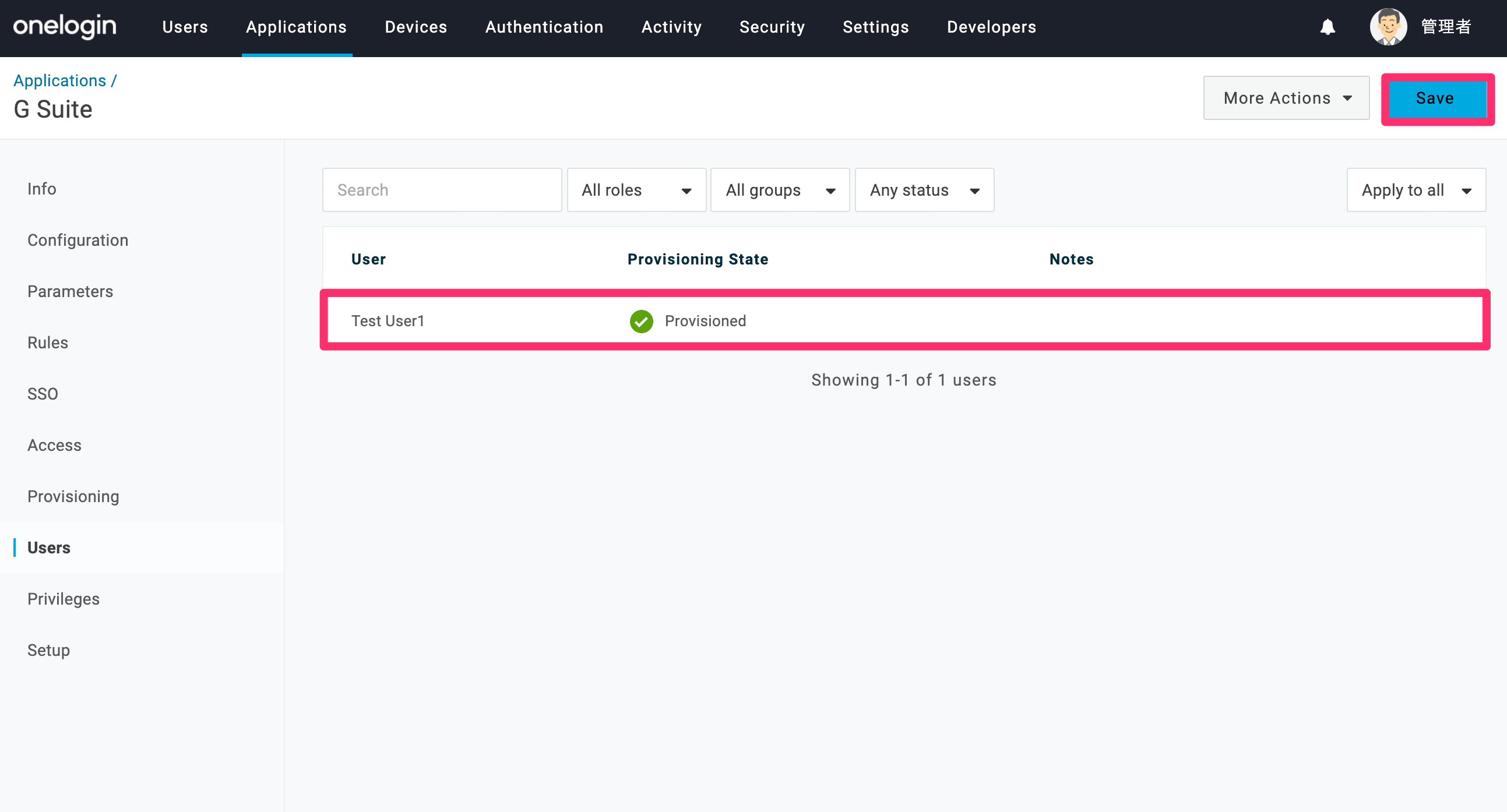Select the Users sidebar tab
This screenshot has width=1507, height=812.
point(48,548)
